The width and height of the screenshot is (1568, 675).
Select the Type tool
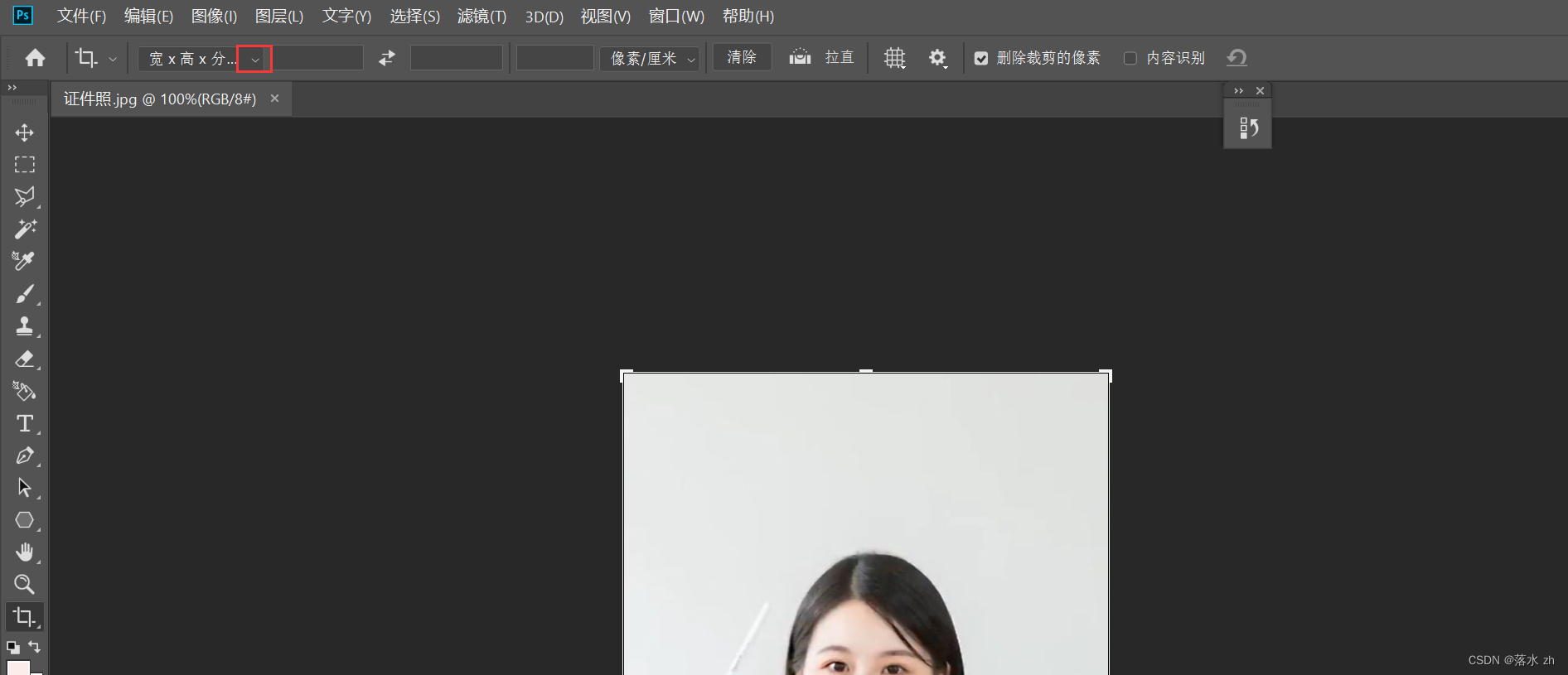click(24, 423)
